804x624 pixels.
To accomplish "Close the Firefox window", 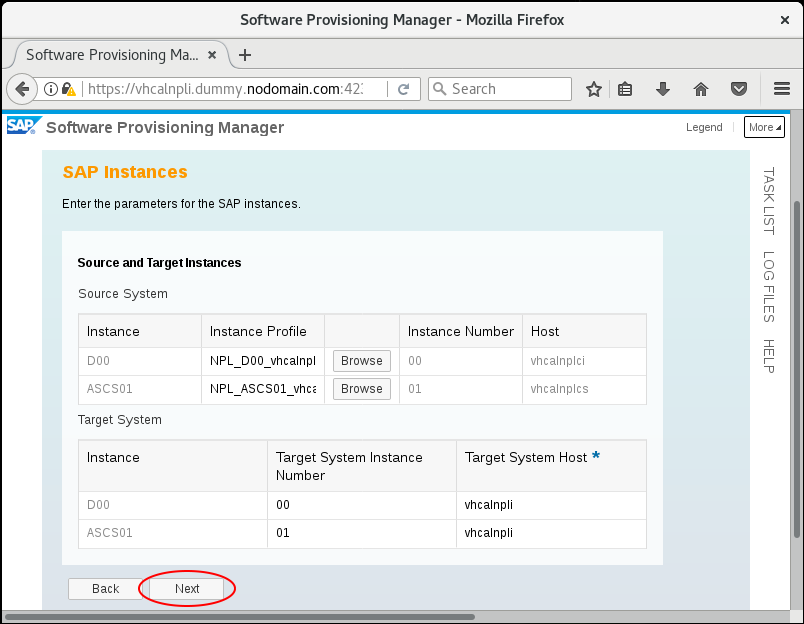I will 785,20.
